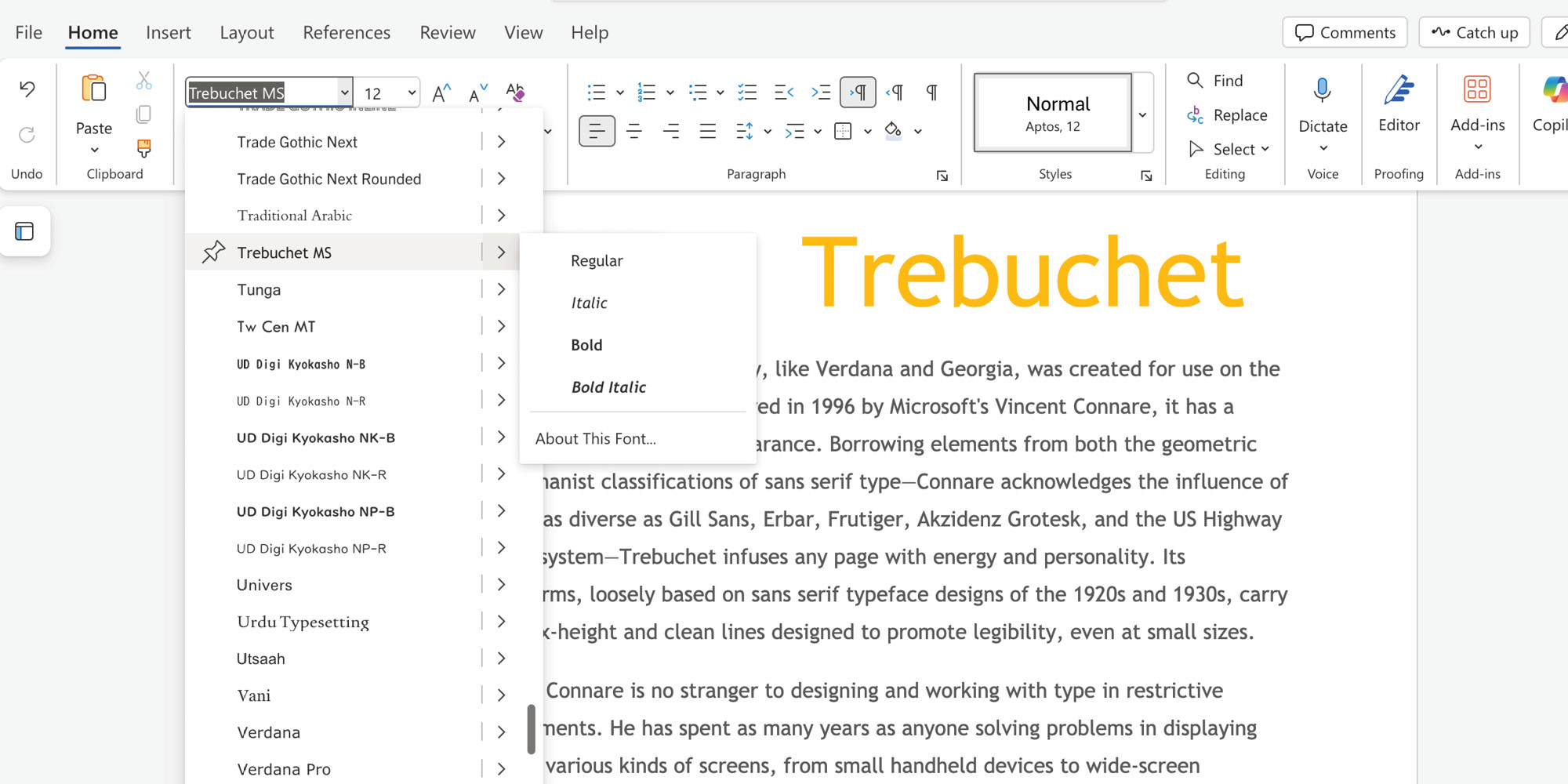The height and width of the screenshot is (784, 1568).
Task: Click the Replace icon
Action: pyautogui.click(x=1195, y=114)
